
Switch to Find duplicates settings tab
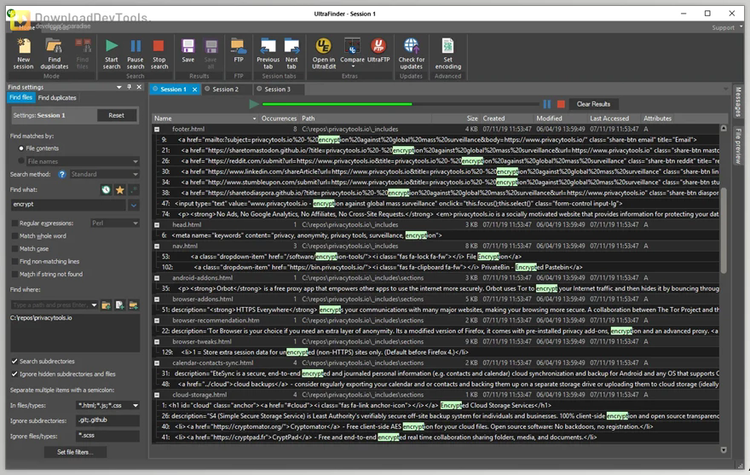click(57, 98)
